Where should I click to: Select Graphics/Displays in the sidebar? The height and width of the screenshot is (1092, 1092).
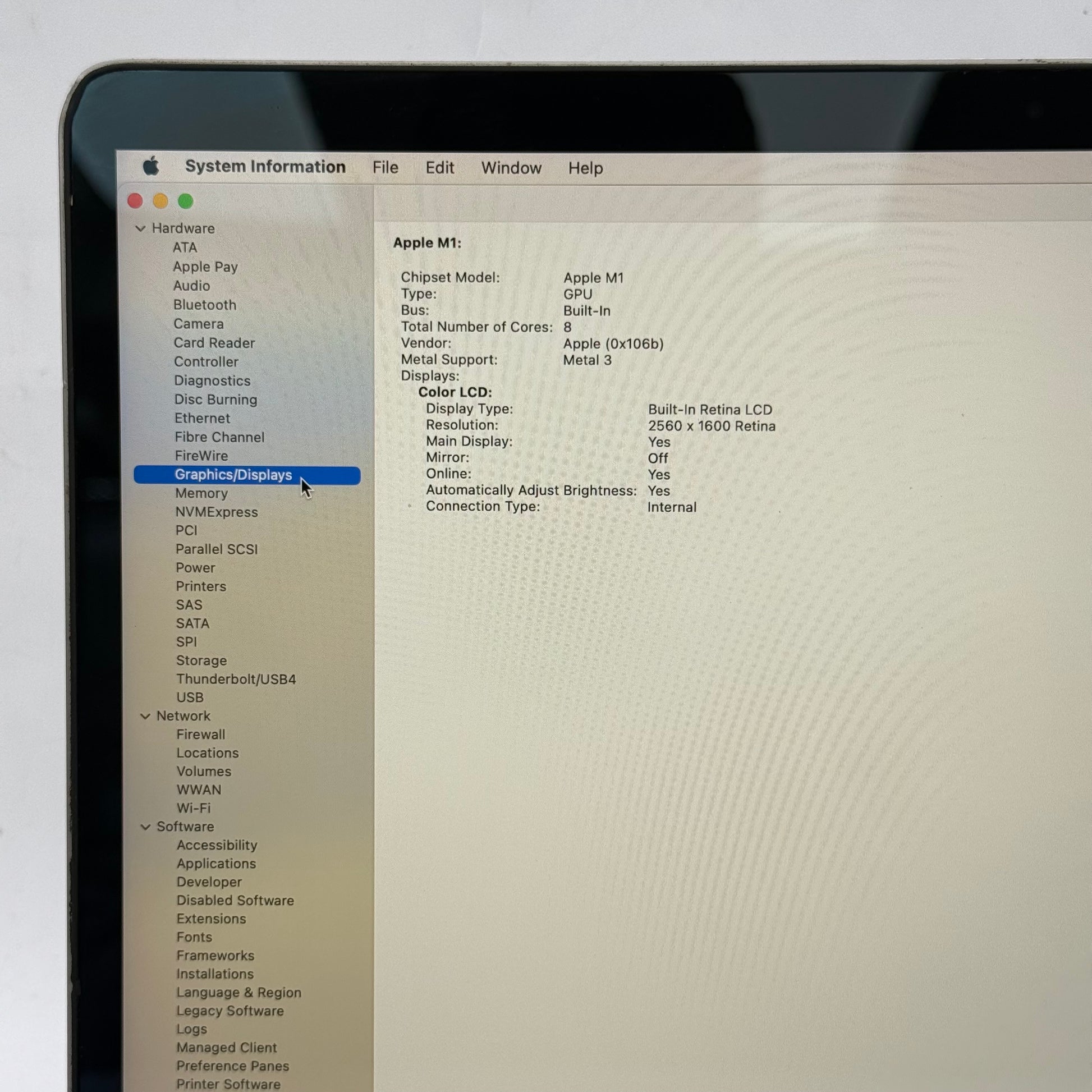[247, 475]
